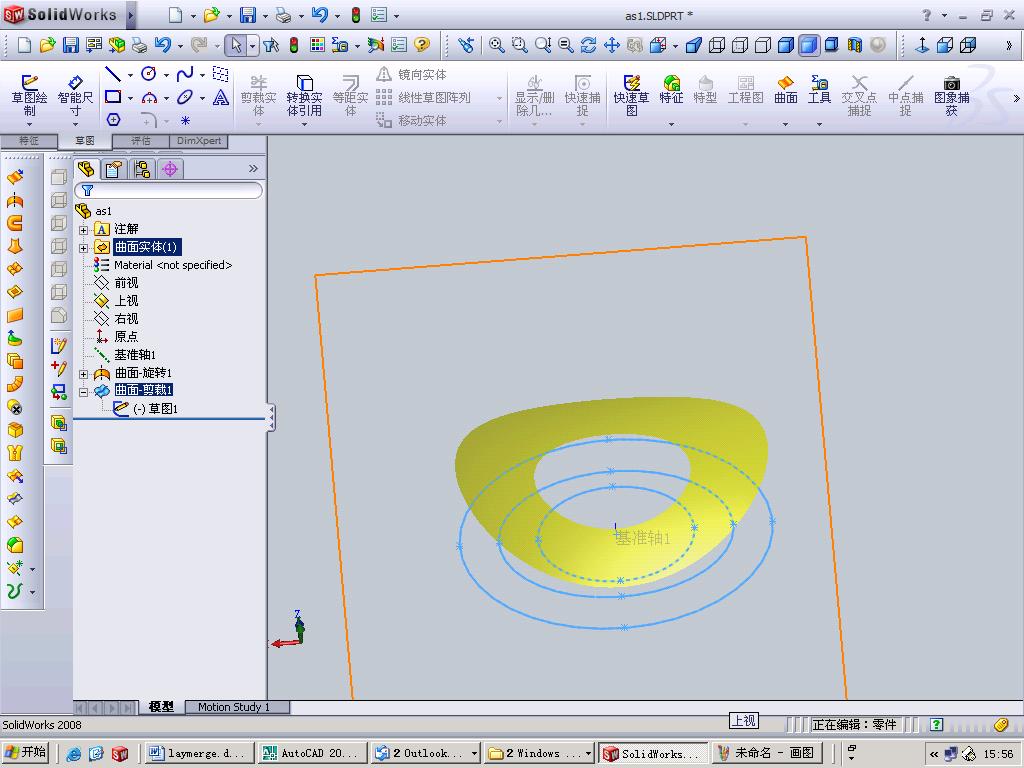This screenshot has height=768, width=1024.
Task: Select the 上视 plane tree item
Action: pyautogui.click(x=116, y=300)
